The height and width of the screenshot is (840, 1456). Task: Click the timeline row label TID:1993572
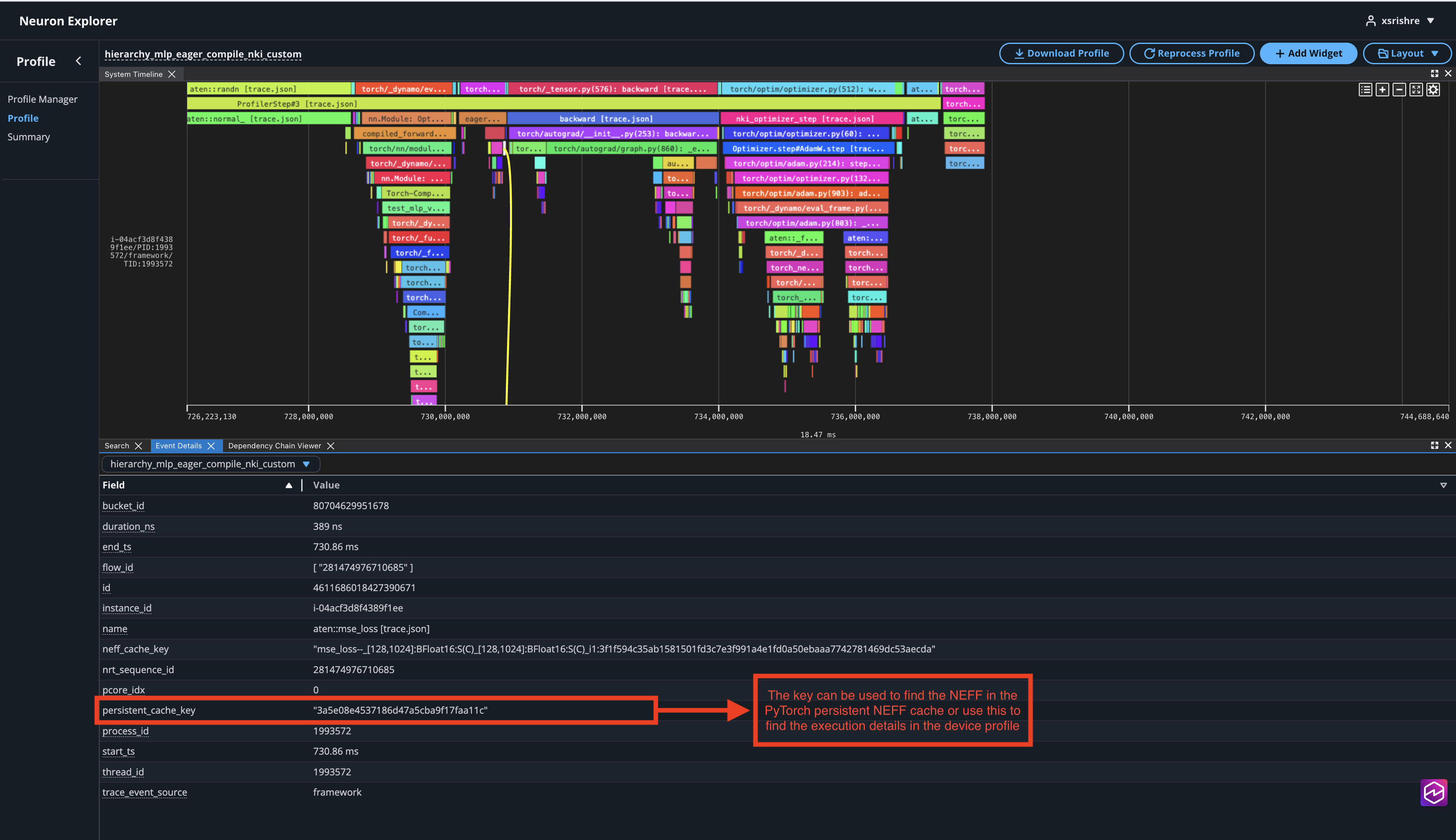point(142,251)
